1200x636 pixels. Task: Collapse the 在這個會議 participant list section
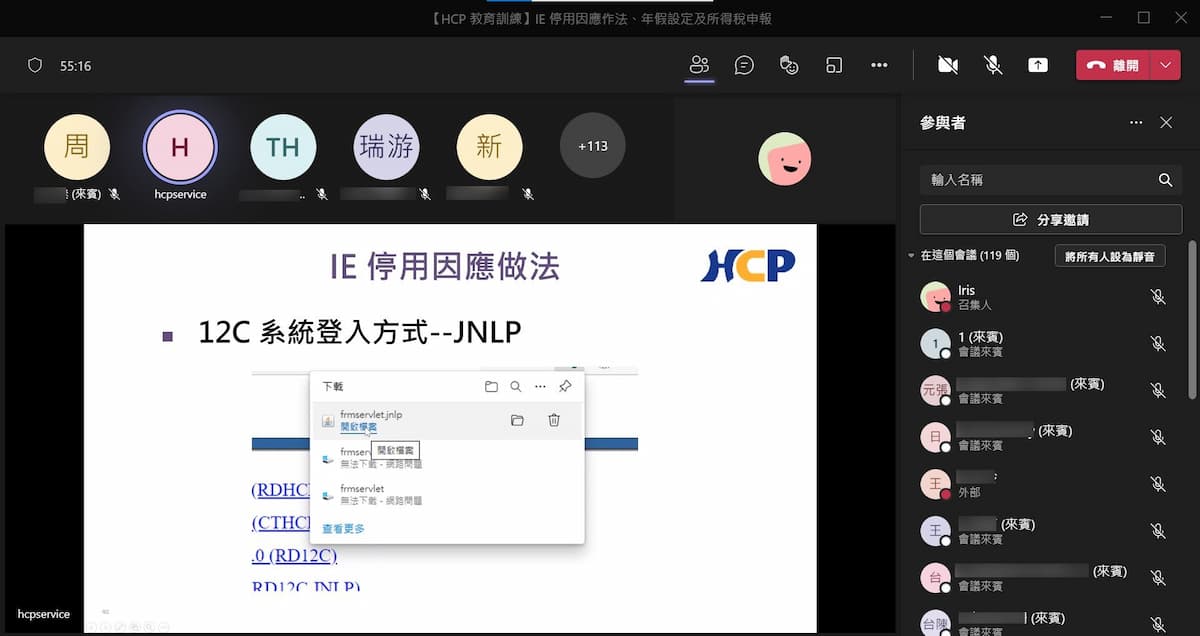tap(911, 256)
